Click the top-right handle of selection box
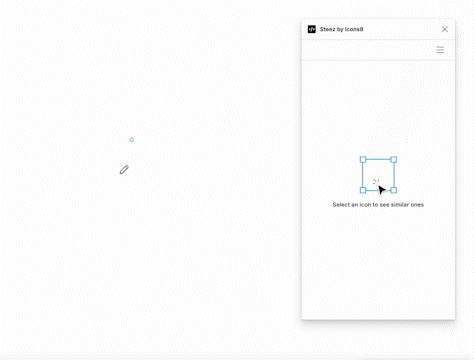This screenshot has width=474, height=360. 394,160
